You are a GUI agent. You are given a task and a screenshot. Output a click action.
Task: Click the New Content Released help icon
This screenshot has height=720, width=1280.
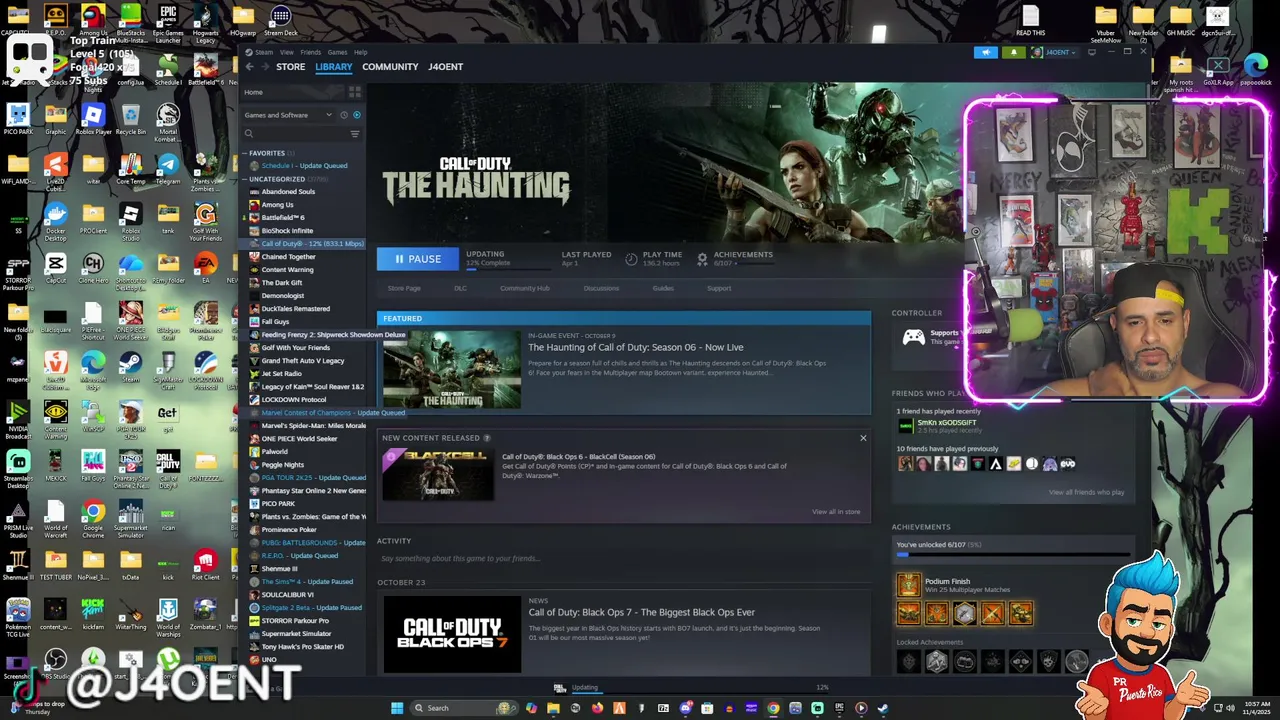487,438
